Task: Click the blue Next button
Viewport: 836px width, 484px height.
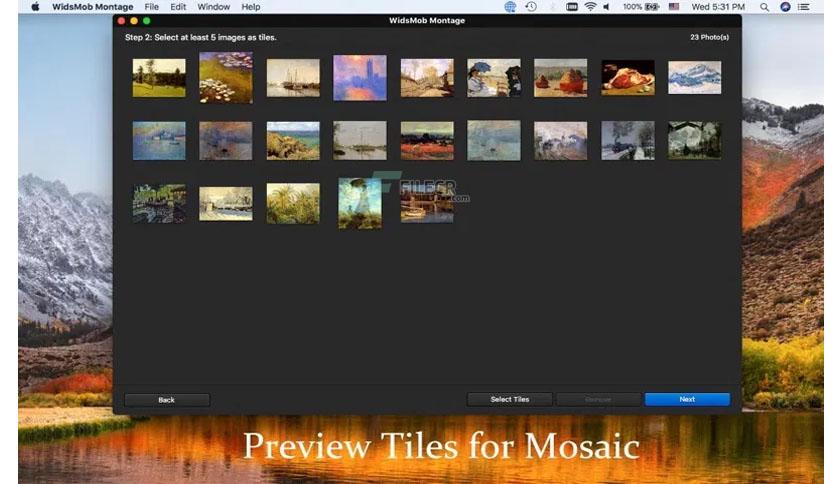Action: (687, 399)
